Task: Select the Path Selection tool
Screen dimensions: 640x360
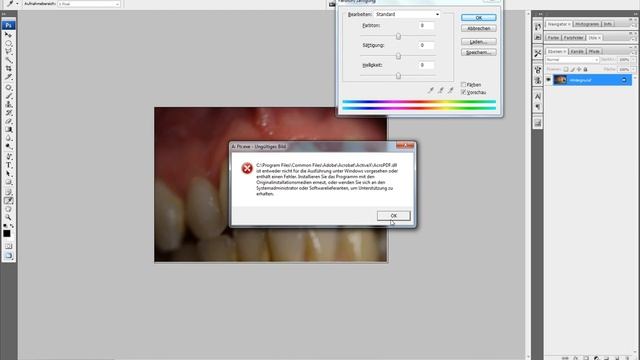Action: click(x=8, y=174)
